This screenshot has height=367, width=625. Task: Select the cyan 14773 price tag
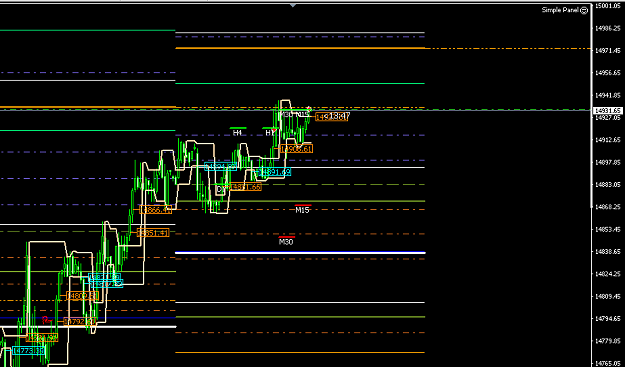[x=29, y=351]
